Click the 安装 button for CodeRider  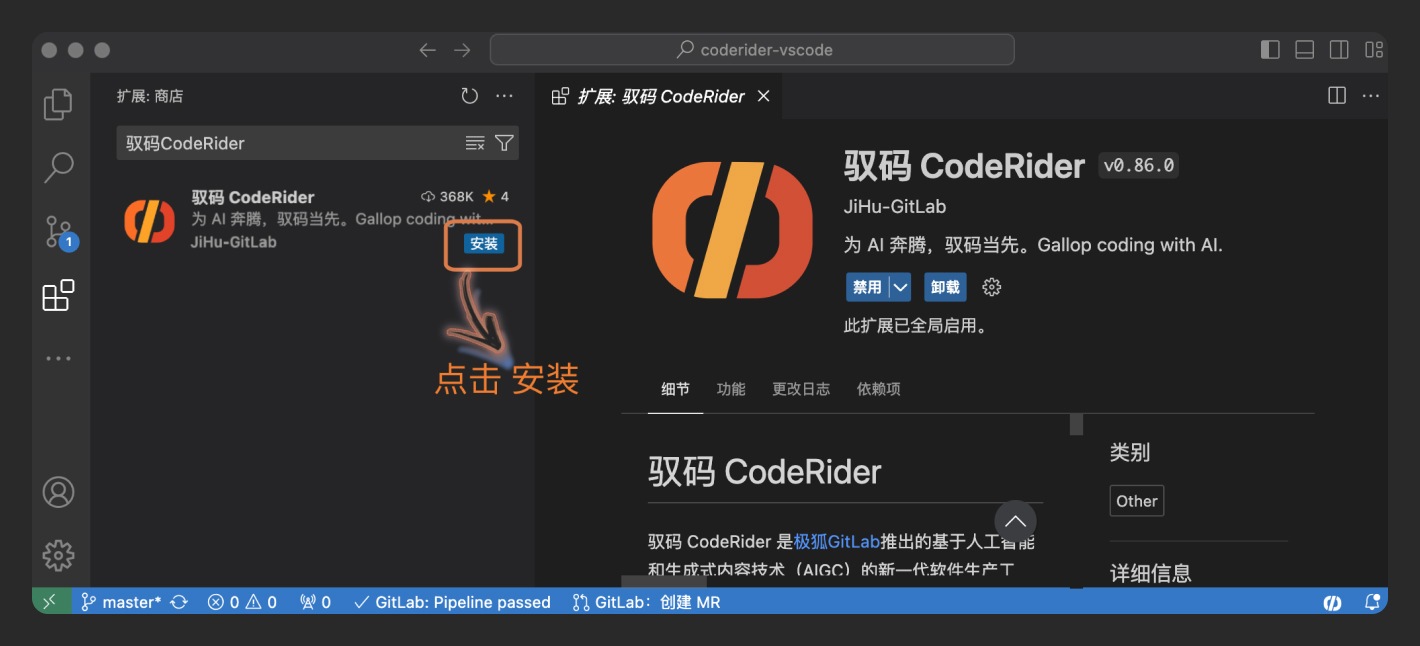[484, 244]
